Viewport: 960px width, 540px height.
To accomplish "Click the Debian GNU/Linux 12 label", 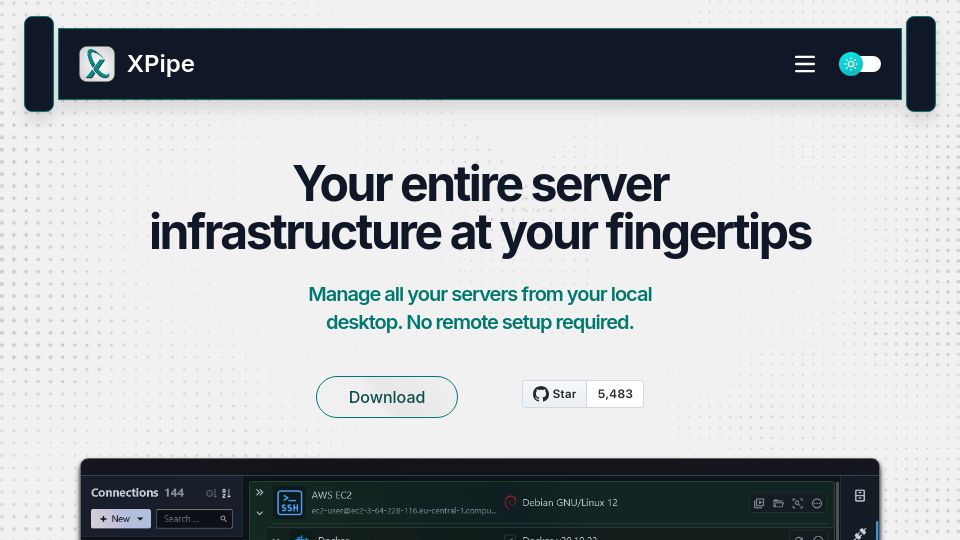I will coord(569,503).
